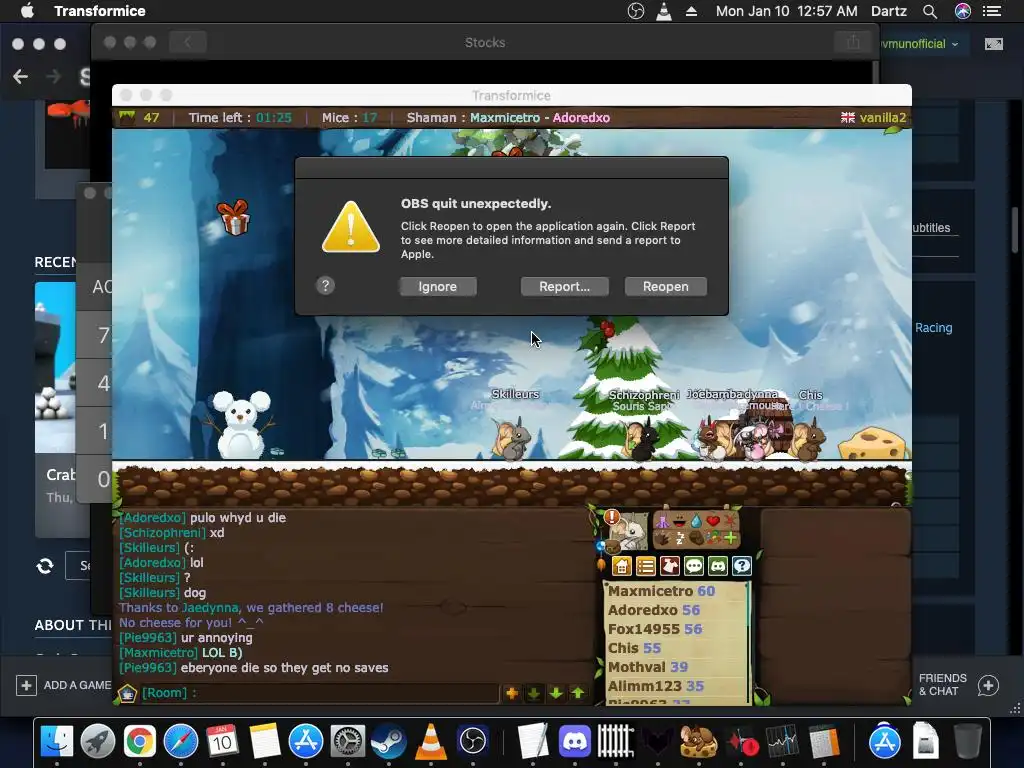Click the Ignore button in OBS dialog
This screenshot has height=768, width=1024.
point(438,286)
